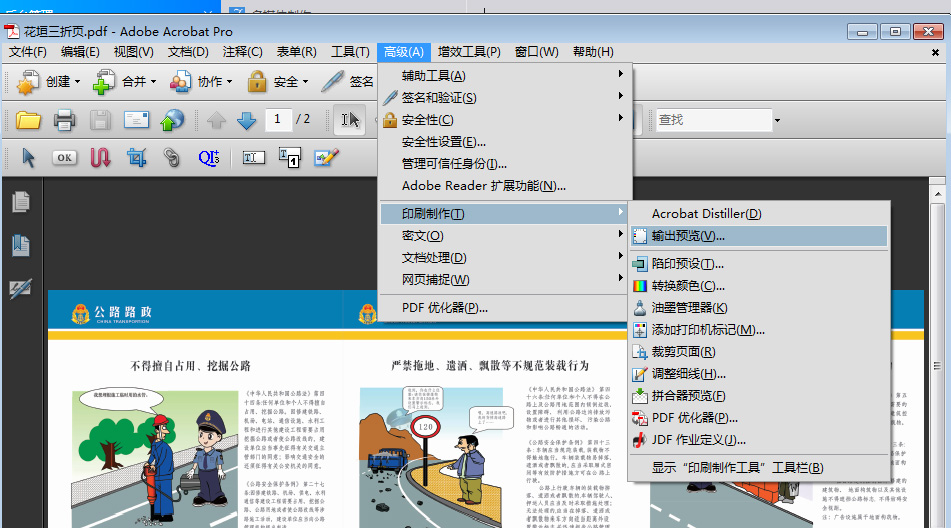Go to the next page arrow

pyautogui.click(x=246, y=120)
